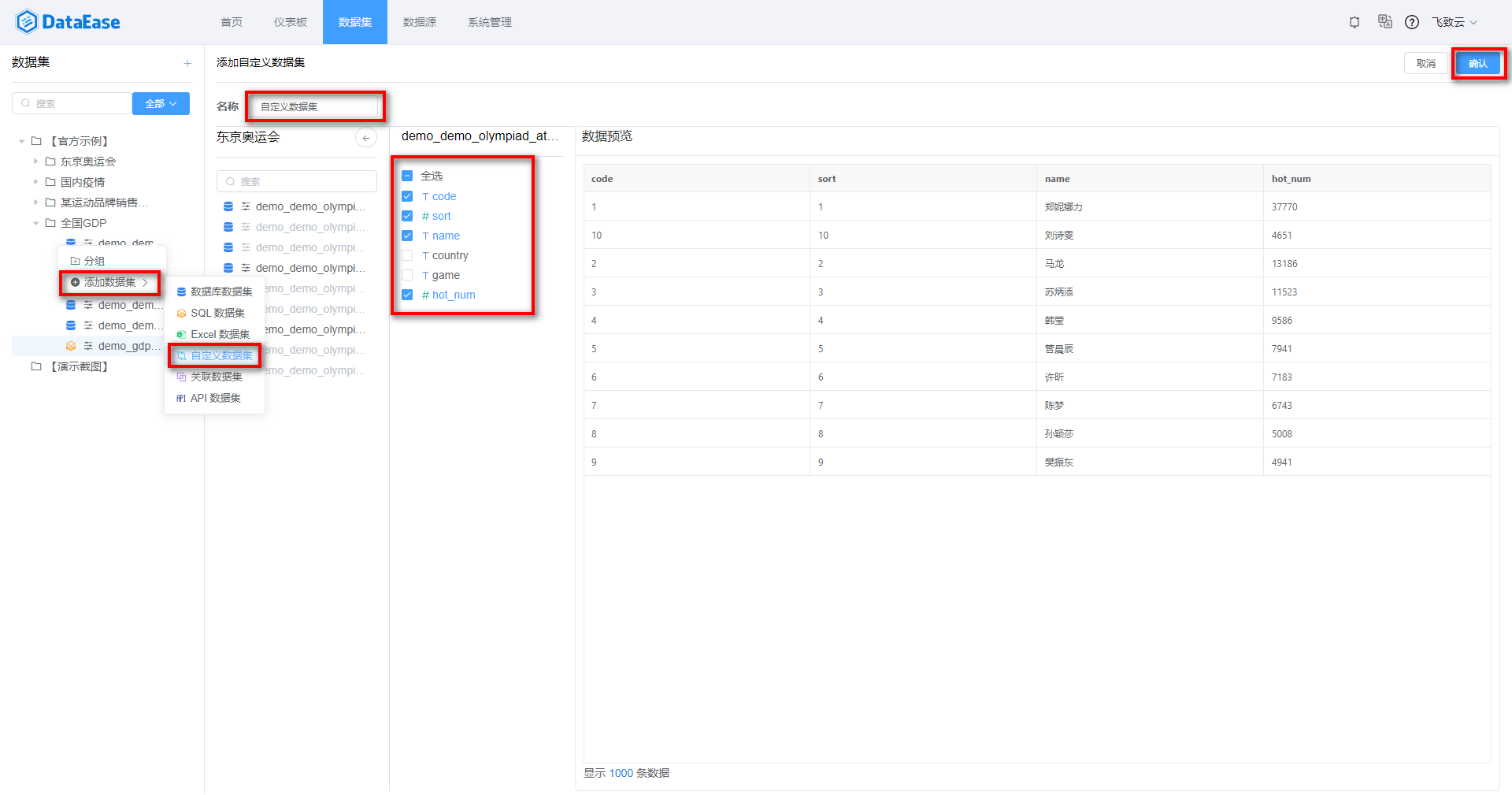Open the 数据源 tab
This screenshot has width=1512, height=795.
(420, 22)
